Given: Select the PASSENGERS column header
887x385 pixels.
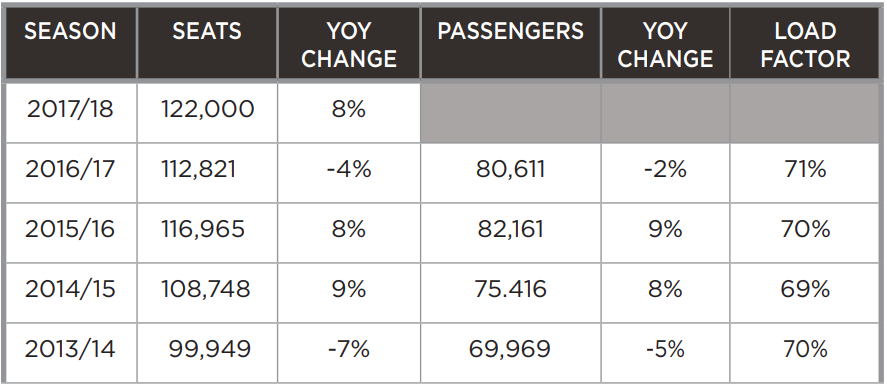Looking at the screenshot, I should (x=510, y=43).
